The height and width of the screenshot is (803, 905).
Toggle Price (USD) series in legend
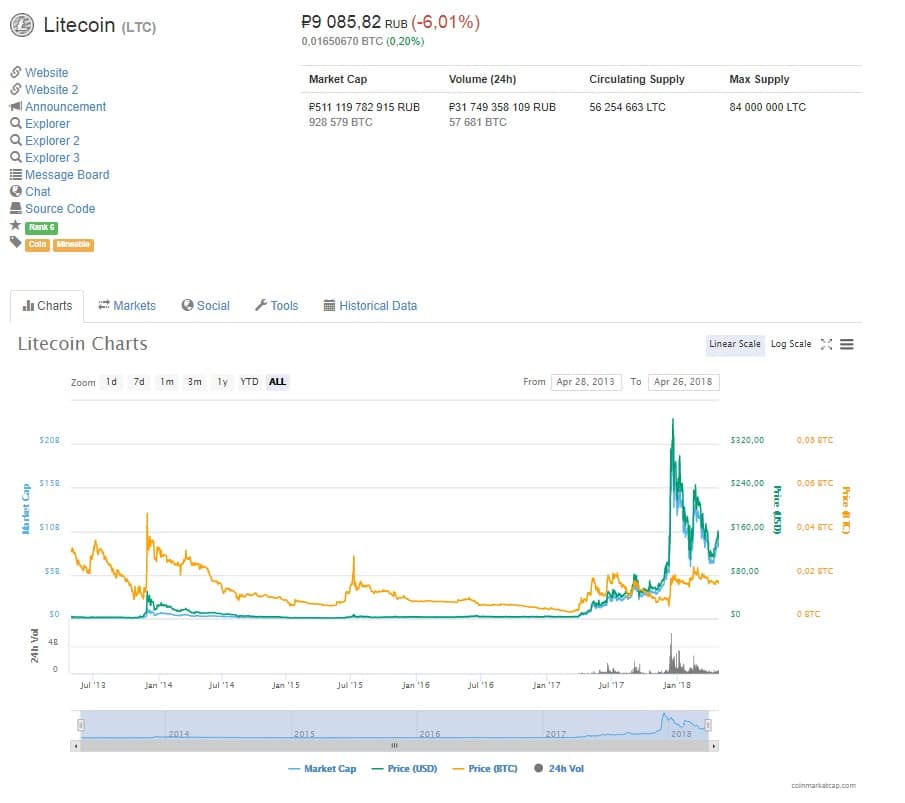[x=404, y=769]
